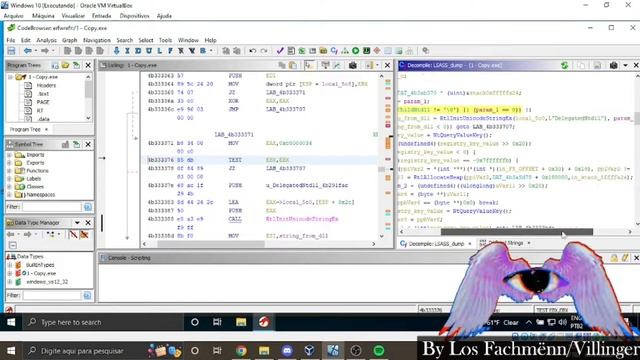Collapse all via minus box in Data Type Manager

(x=13, y=245)
